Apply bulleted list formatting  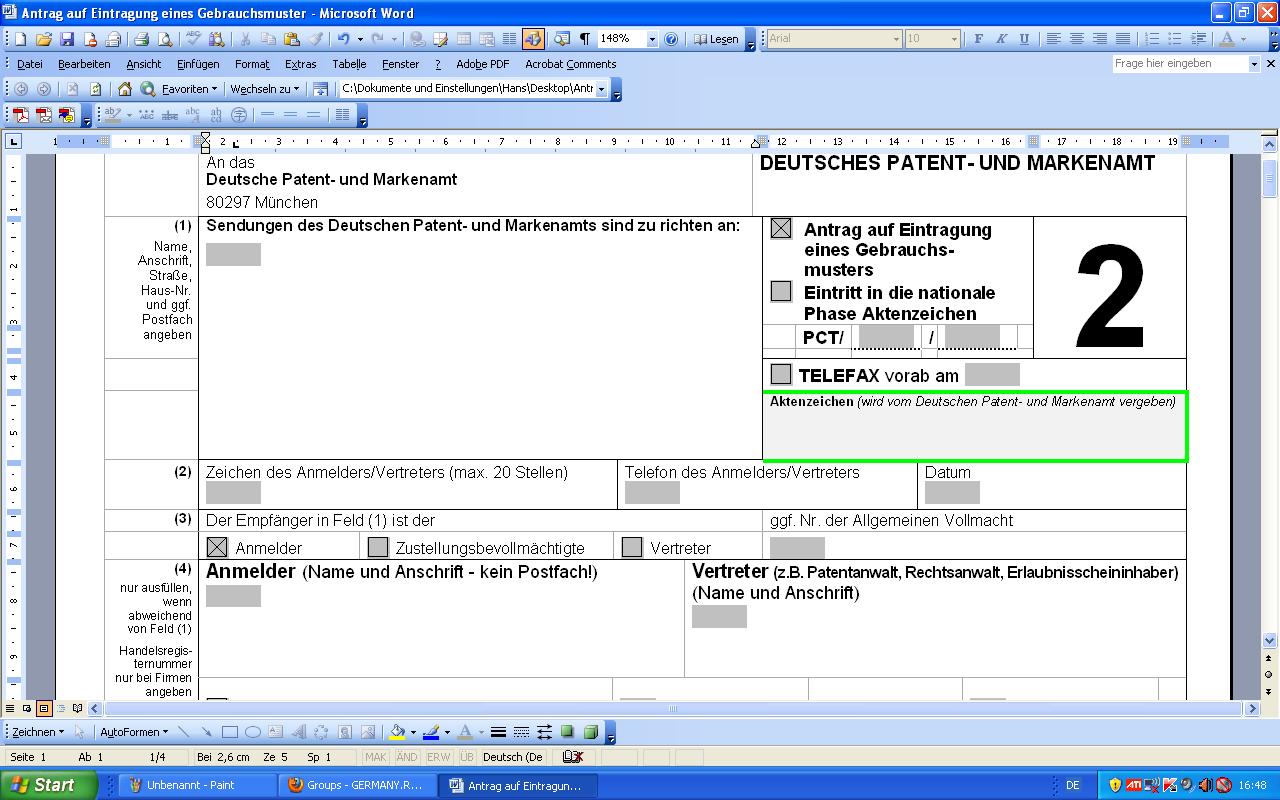1175,39
